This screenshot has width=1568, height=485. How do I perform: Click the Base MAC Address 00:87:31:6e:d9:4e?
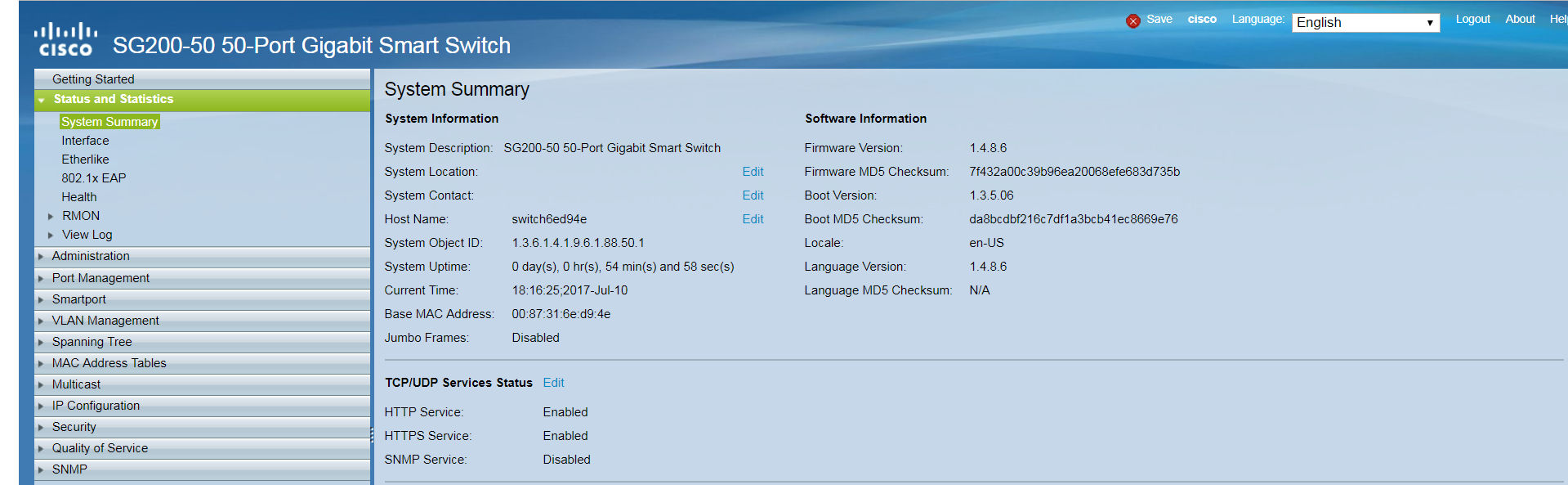[561, 314]
